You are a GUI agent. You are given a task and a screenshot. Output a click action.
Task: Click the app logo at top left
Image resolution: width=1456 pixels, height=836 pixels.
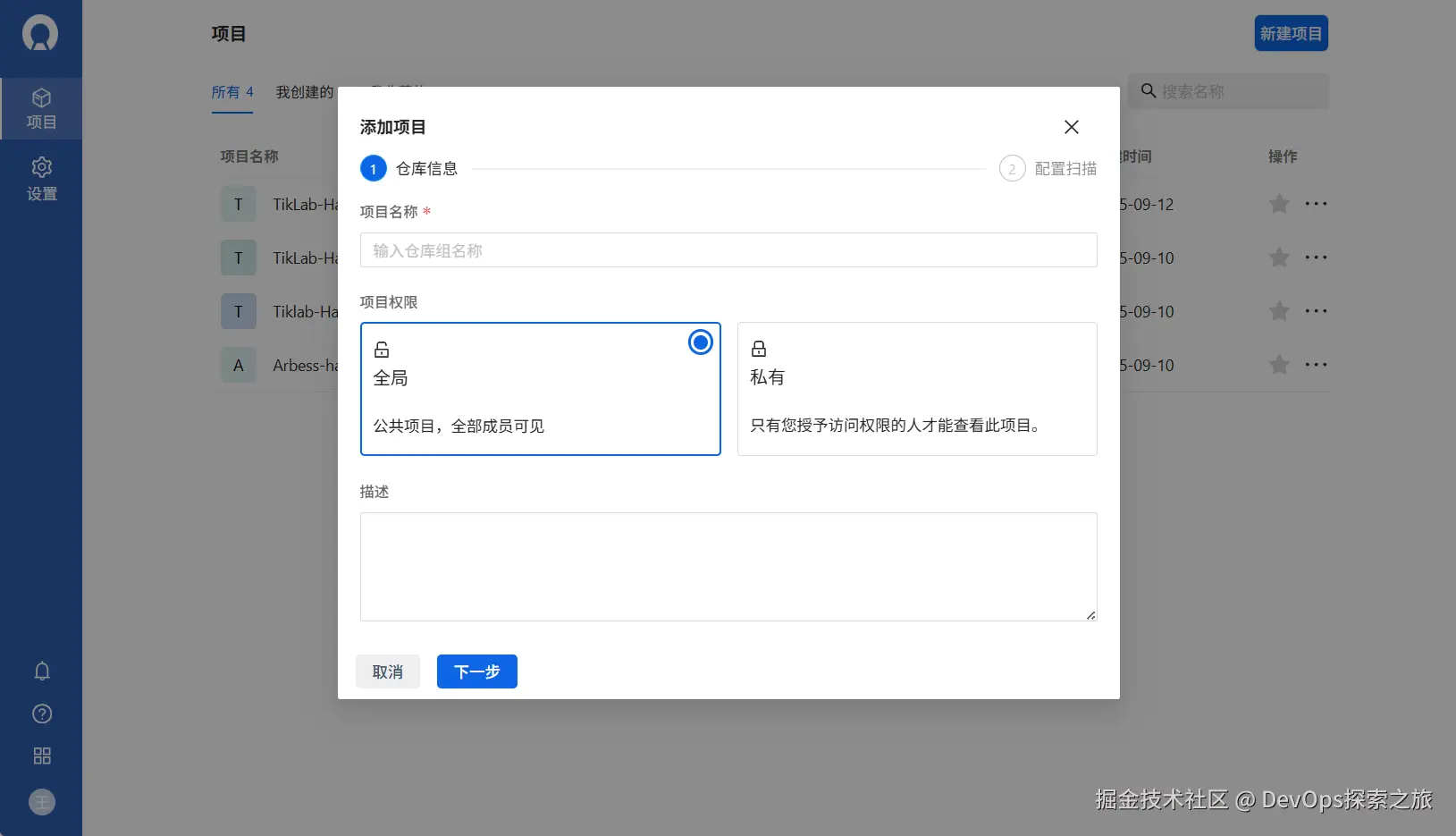tap(40, 34)
